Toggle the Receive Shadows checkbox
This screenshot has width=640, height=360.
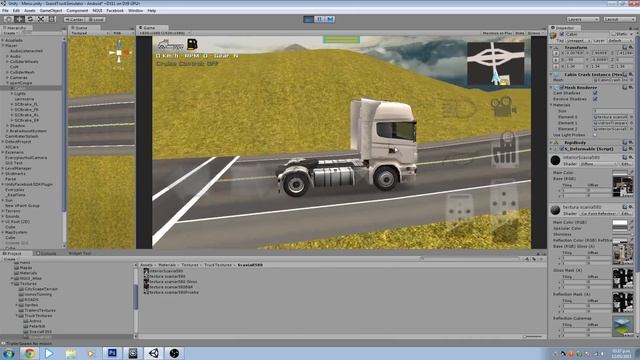pyautogui.click(x=595, y=99)
